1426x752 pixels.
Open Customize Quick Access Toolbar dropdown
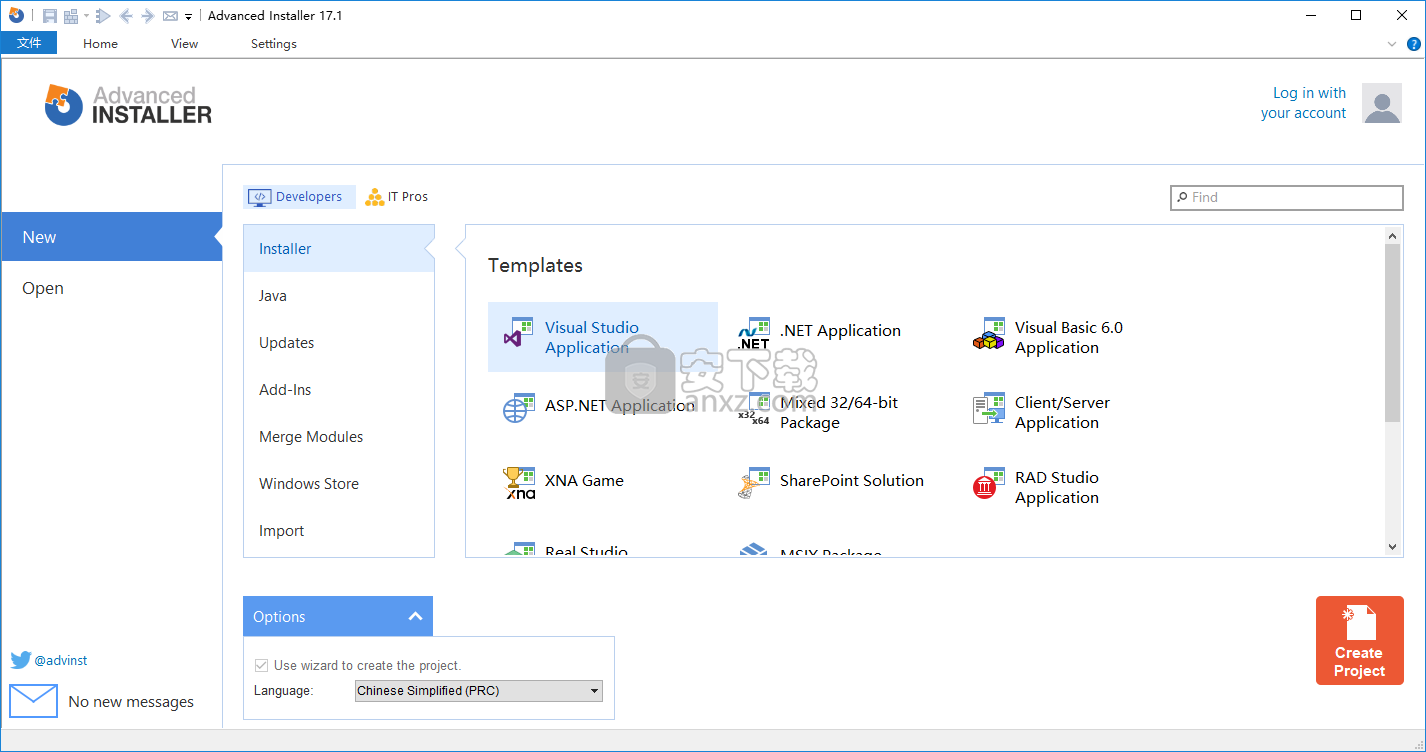188,16
